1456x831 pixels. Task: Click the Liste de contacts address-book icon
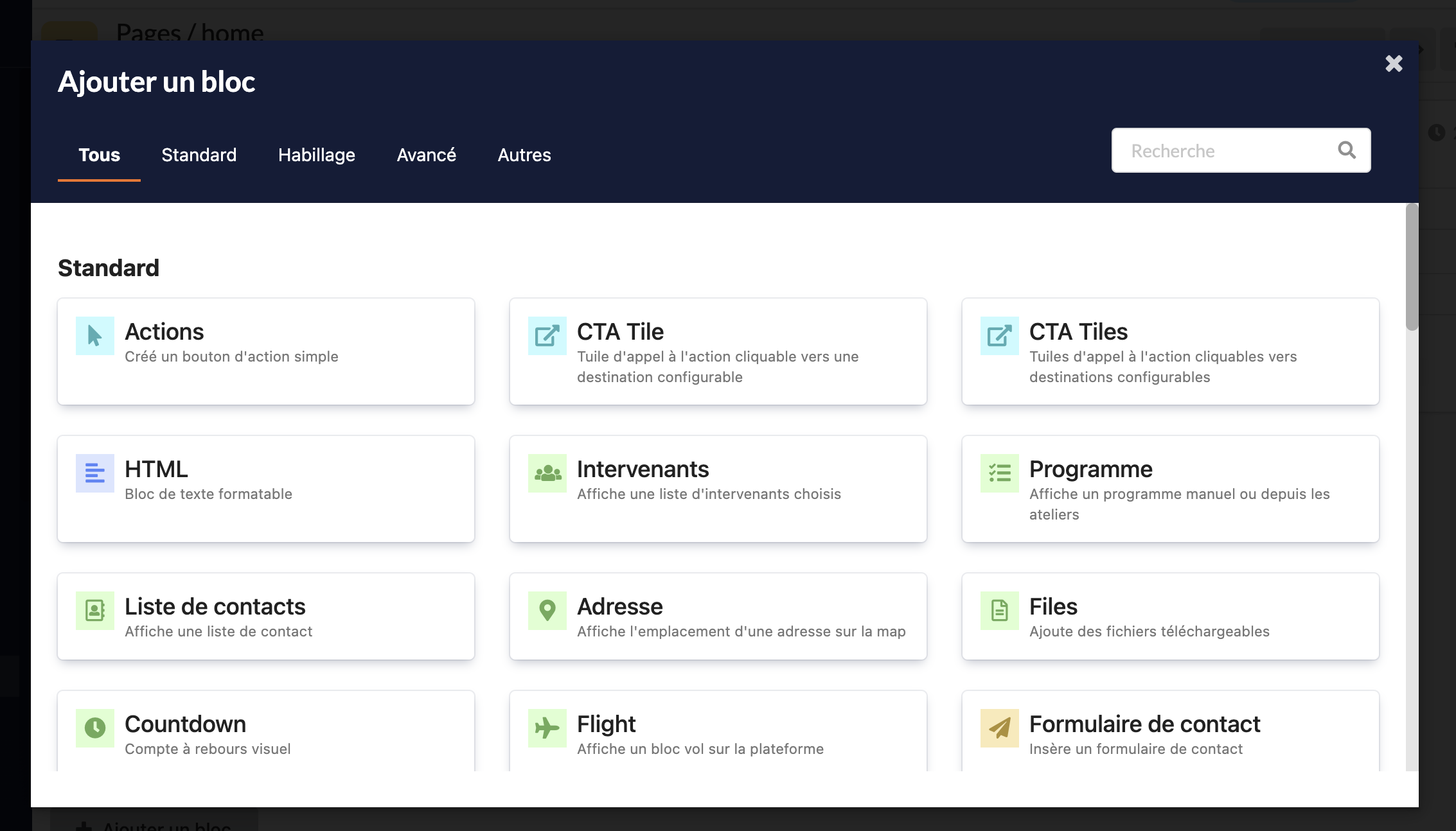(95, 611)
